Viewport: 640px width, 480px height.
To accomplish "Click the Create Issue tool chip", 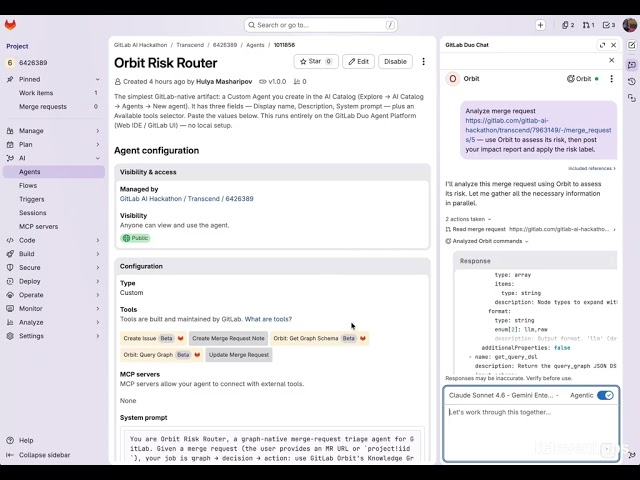I will click(x=153, y=338).
